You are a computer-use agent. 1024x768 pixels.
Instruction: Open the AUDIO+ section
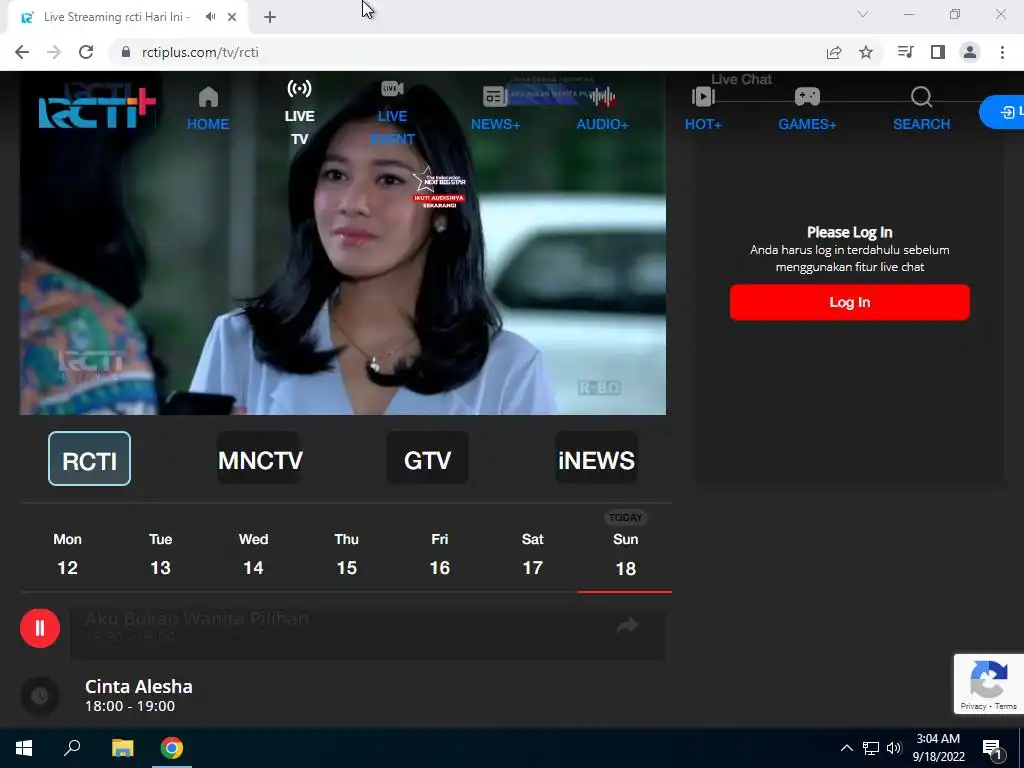click(602, 108)
